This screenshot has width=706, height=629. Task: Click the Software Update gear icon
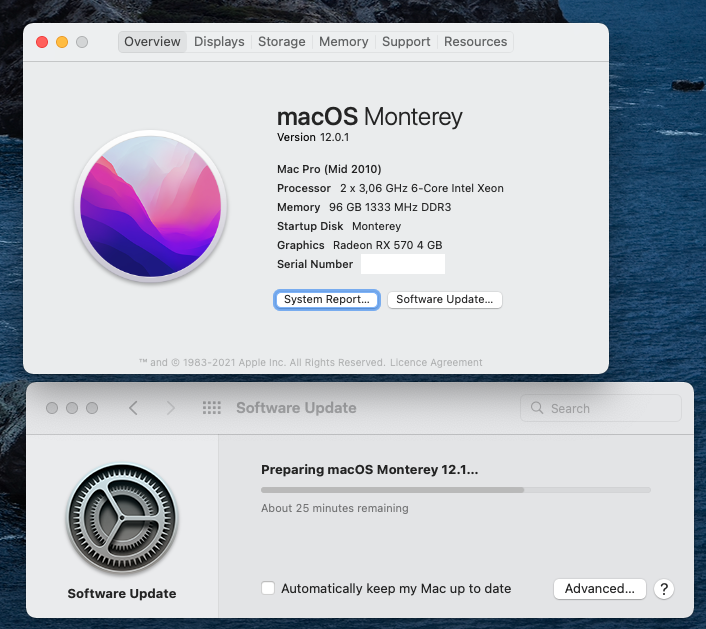coord(122,518)
